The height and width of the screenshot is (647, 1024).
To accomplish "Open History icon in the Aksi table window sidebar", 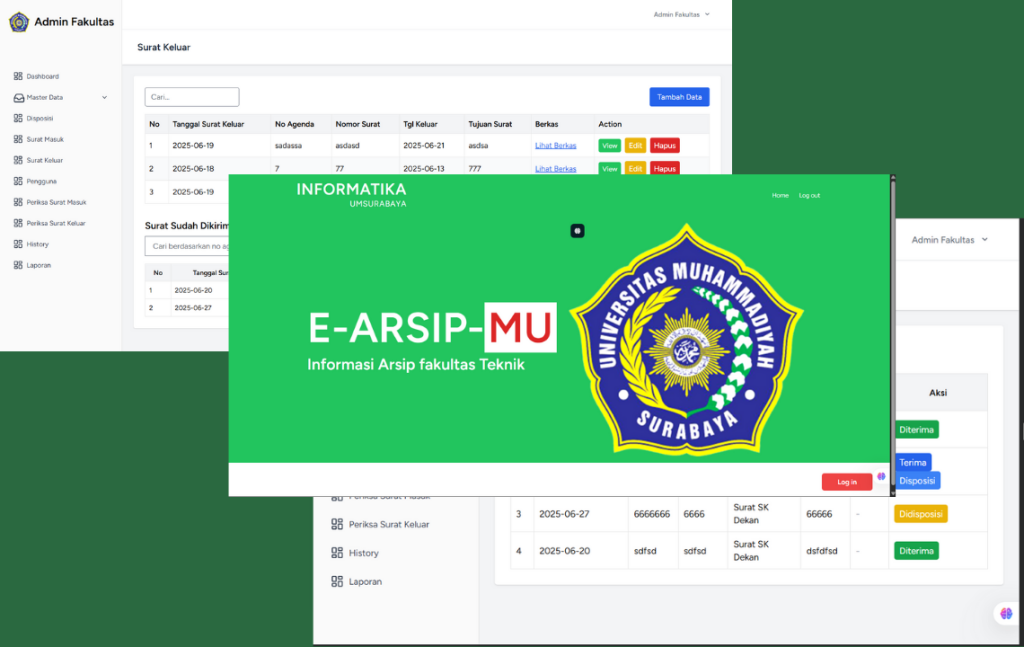I will click(x=337, y=553).
